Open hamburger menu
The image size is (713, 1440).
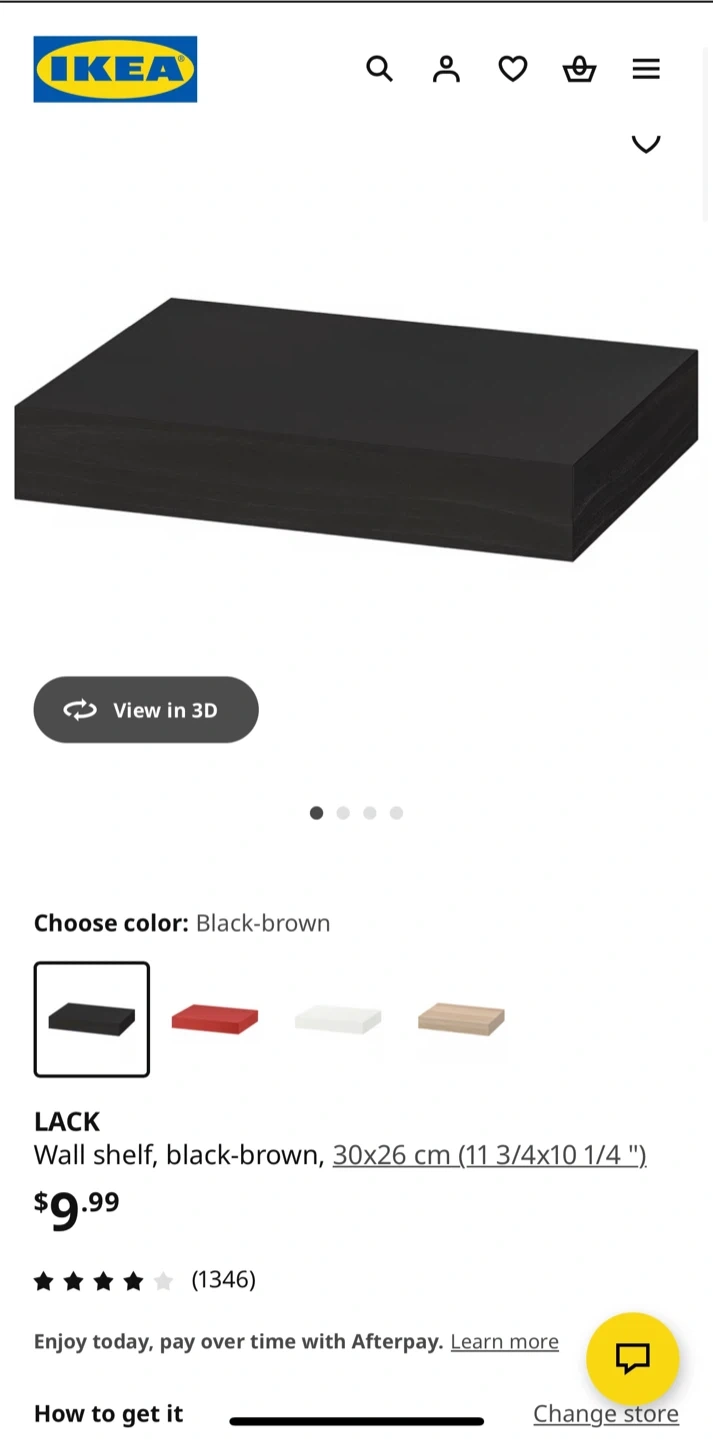[x=646, y=69]
